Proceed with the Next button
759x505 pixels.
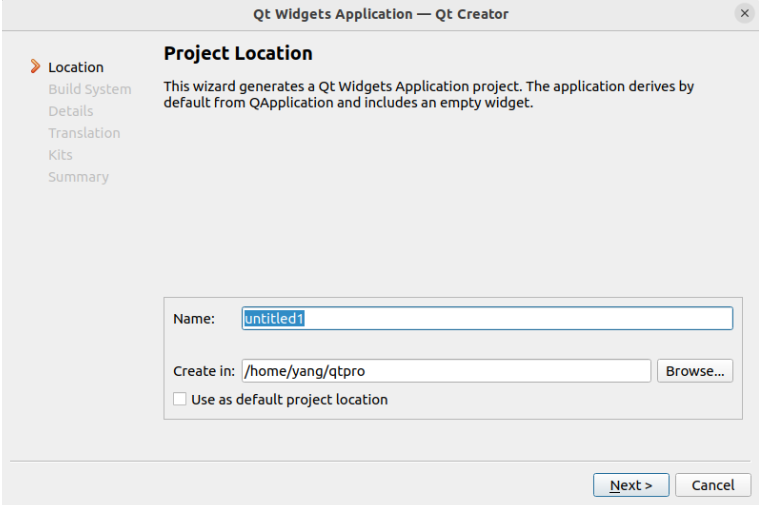click(x=631, y=485)
